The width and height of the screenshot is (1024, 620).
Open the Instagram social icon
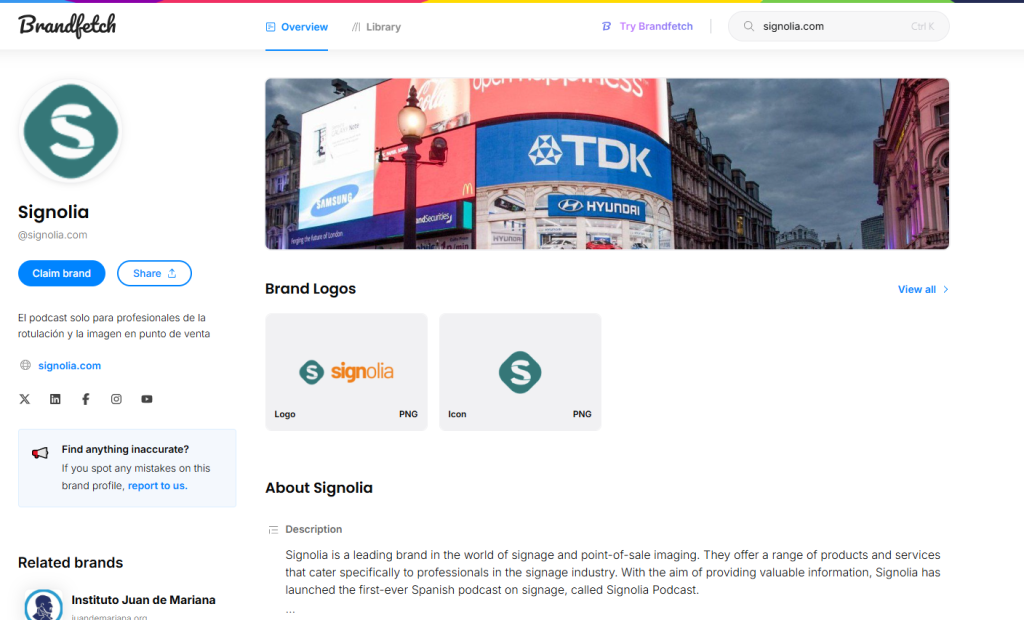116,399
